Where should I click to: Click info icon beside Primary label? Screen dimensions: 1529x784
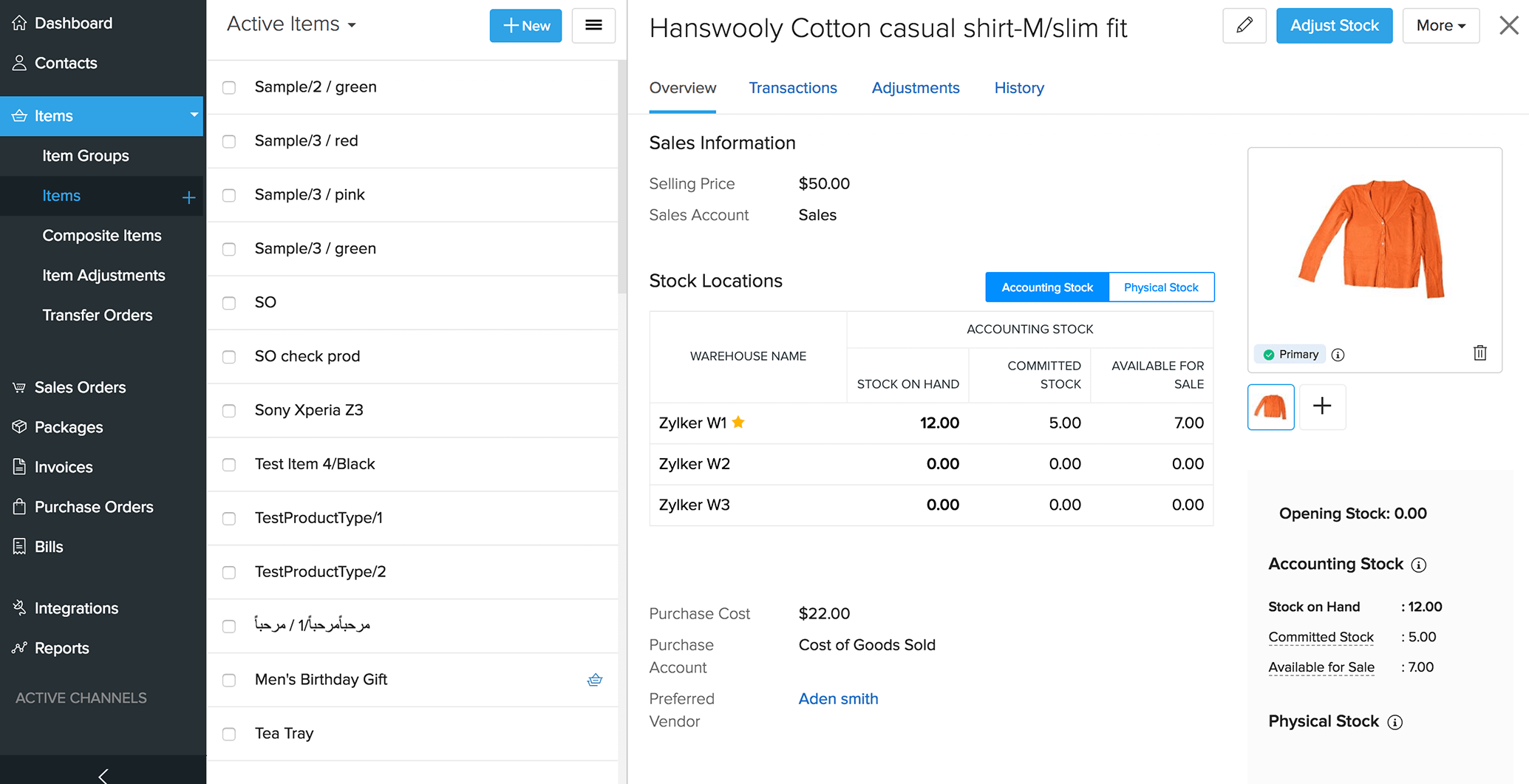1338,355
